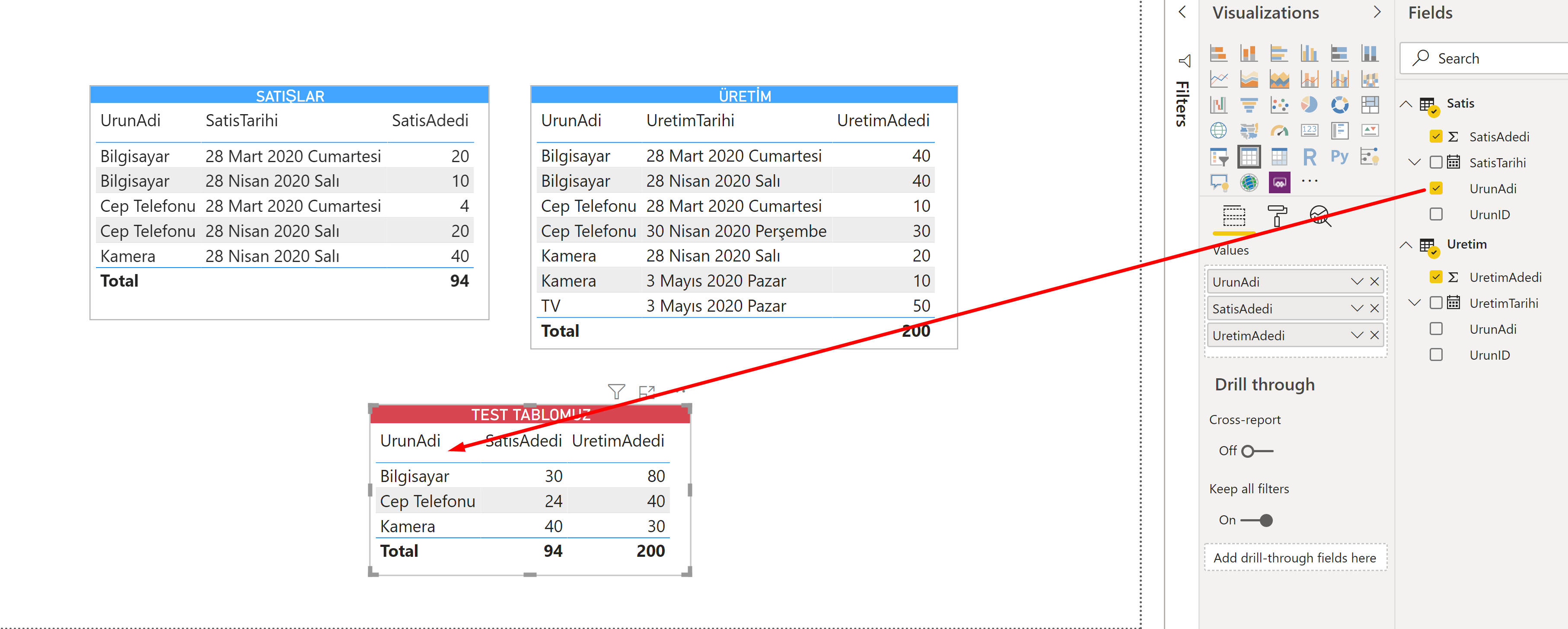Collapse the Satis table fields
The width and height of the screenshot is (1568, 629).
coord(1406,103)
